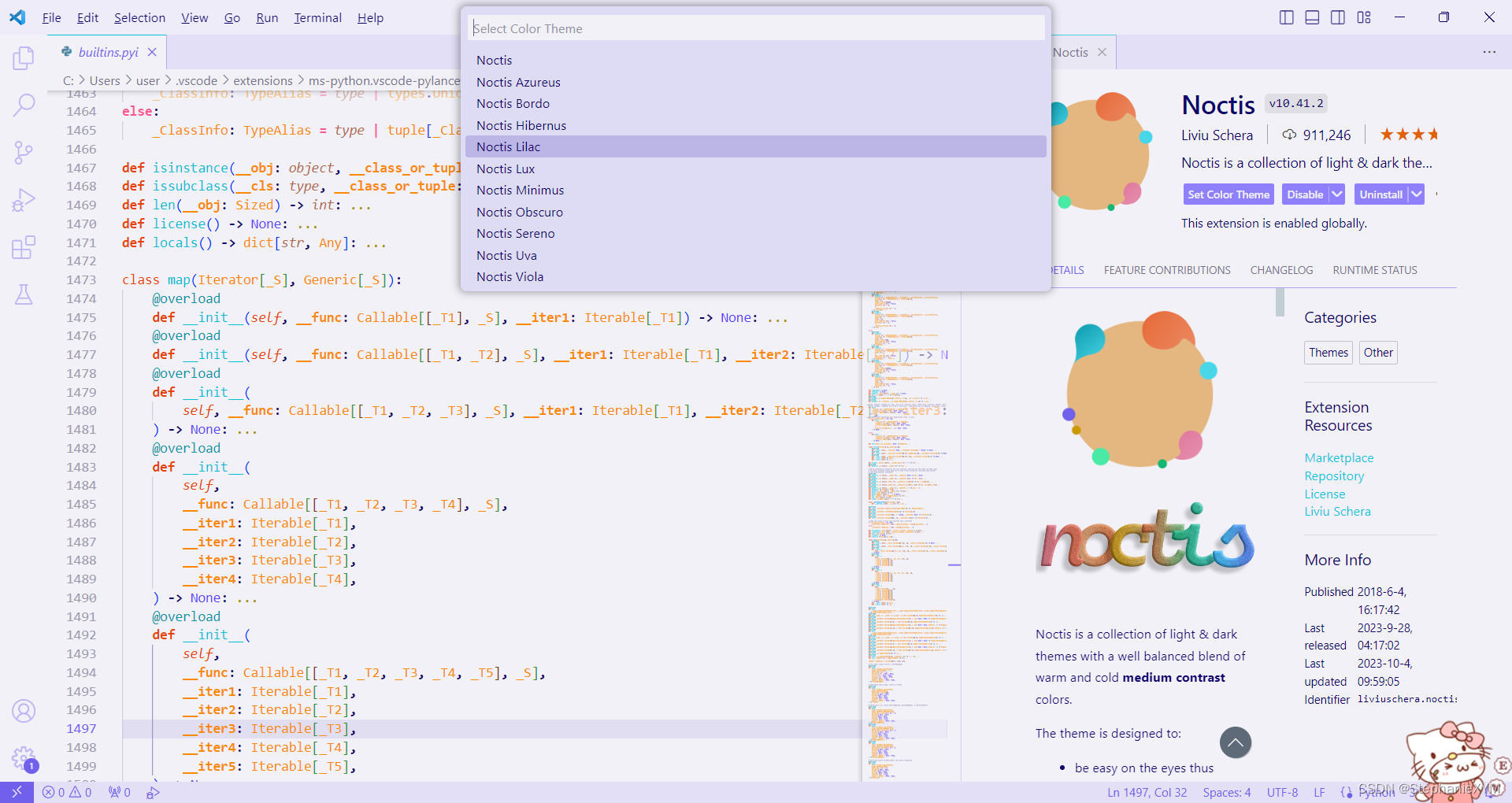Click the debug launch icon in status bar
The height and width of the screenshot is (803, 1512).
[x=153, y=792]
